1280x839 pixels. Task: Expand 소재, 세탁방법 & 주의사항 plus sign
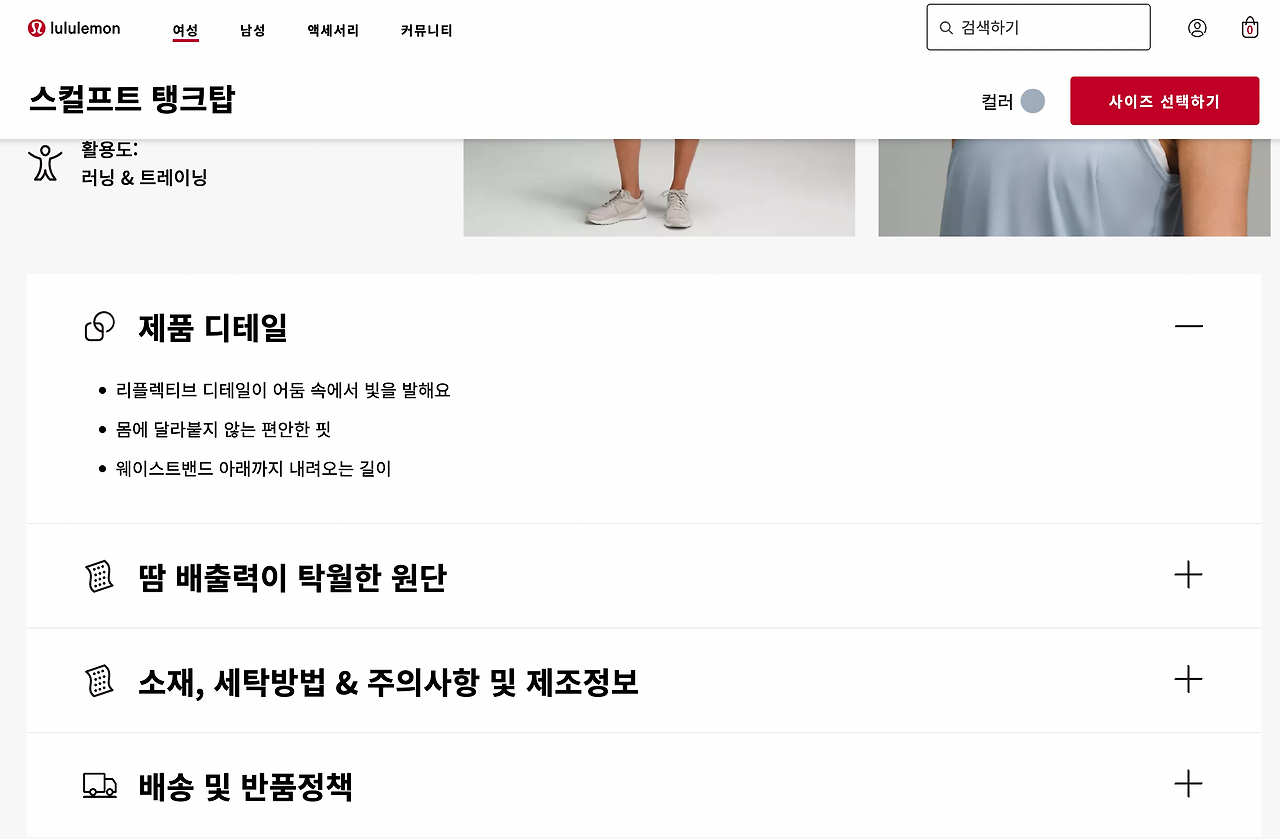coord(1188,680)
